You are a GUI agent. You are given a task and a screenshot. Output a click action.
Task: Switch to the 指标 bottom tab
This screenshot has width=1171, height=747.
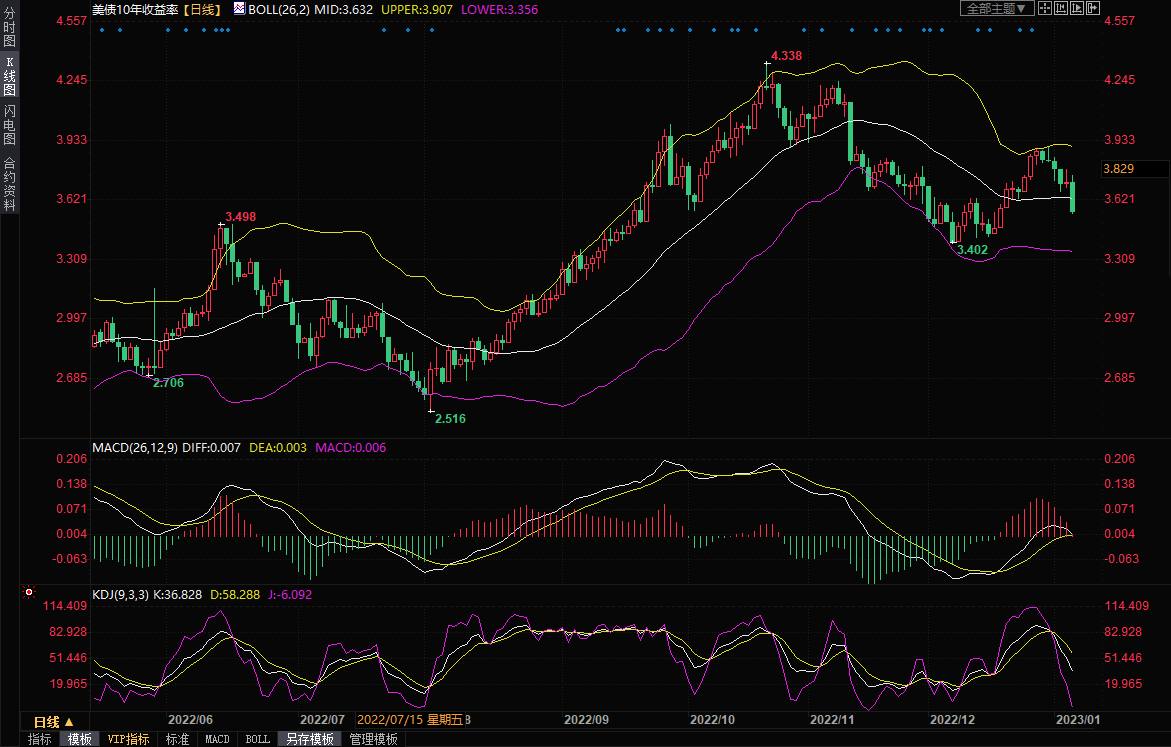40,739
